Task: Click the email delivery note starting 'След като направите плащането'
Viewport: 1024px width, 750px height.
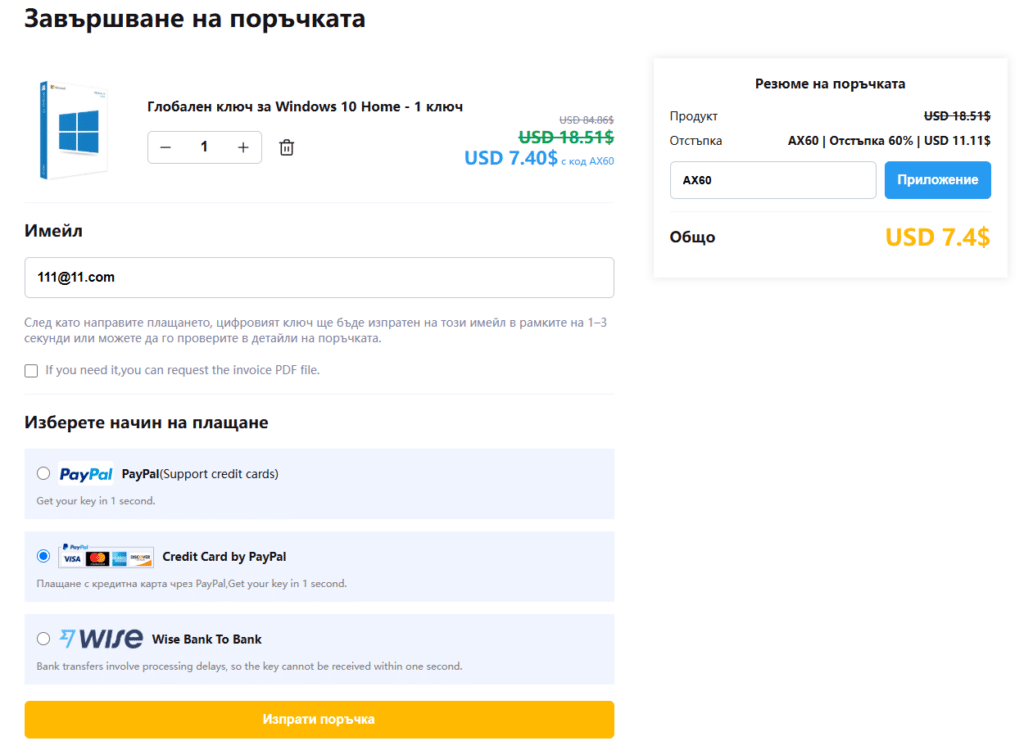Action: point(316,331)
